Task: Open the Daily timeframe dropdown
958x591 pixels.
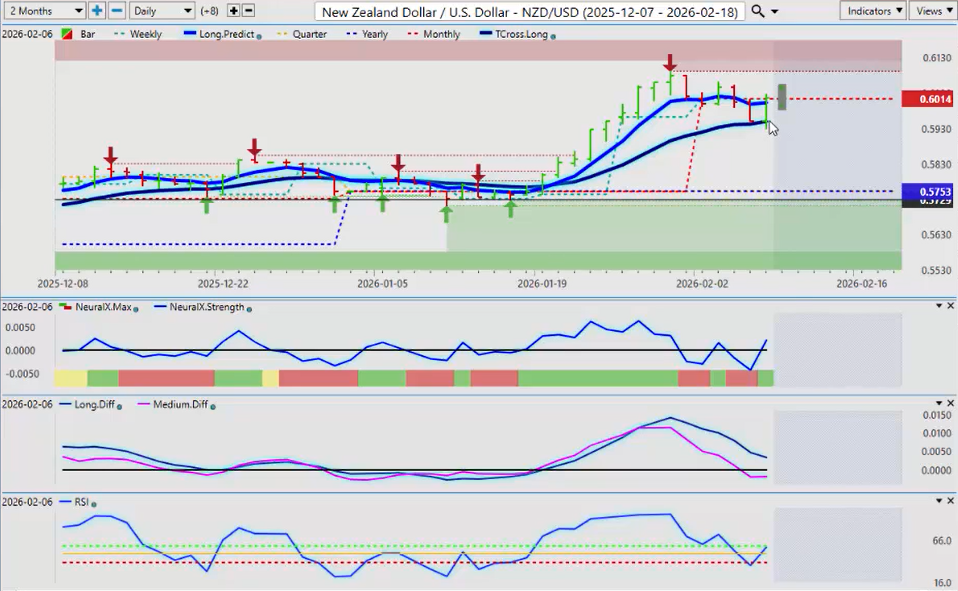Action: 161,11
